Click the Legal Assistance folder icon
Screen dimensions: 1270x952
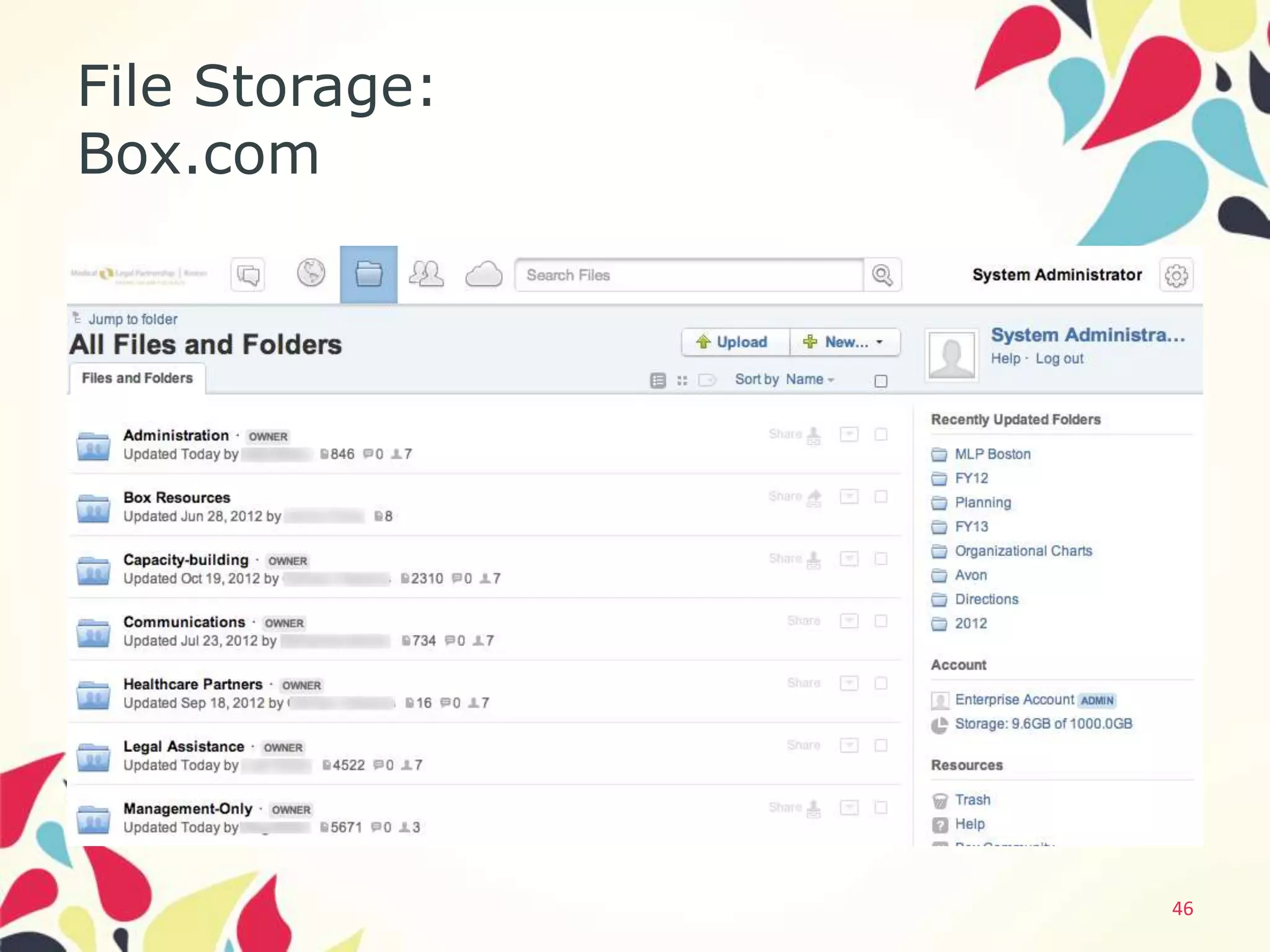click(x=94, y=757)
